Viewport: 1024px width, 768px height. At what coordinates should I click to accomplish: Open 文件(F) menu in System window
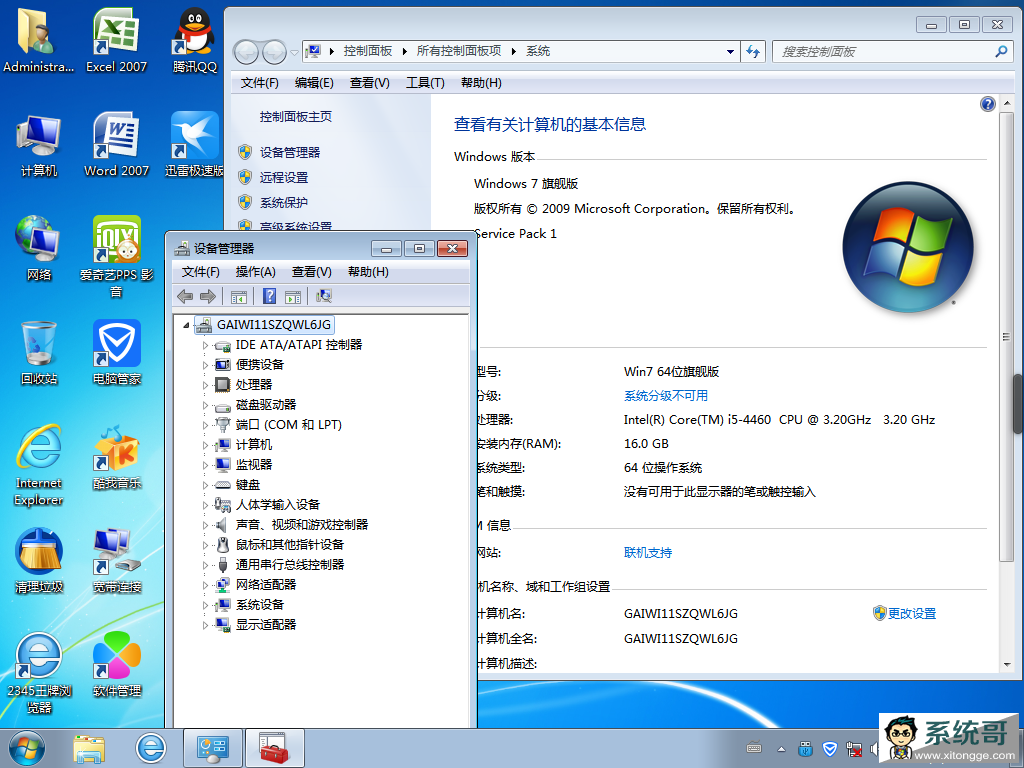(x=259, y=83)
